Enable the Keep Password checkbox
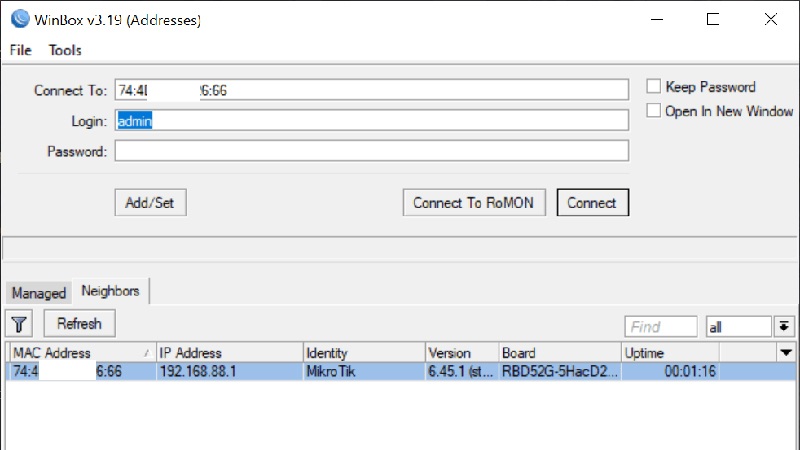This screenshot has width=800, height=450. click(654, 86)
